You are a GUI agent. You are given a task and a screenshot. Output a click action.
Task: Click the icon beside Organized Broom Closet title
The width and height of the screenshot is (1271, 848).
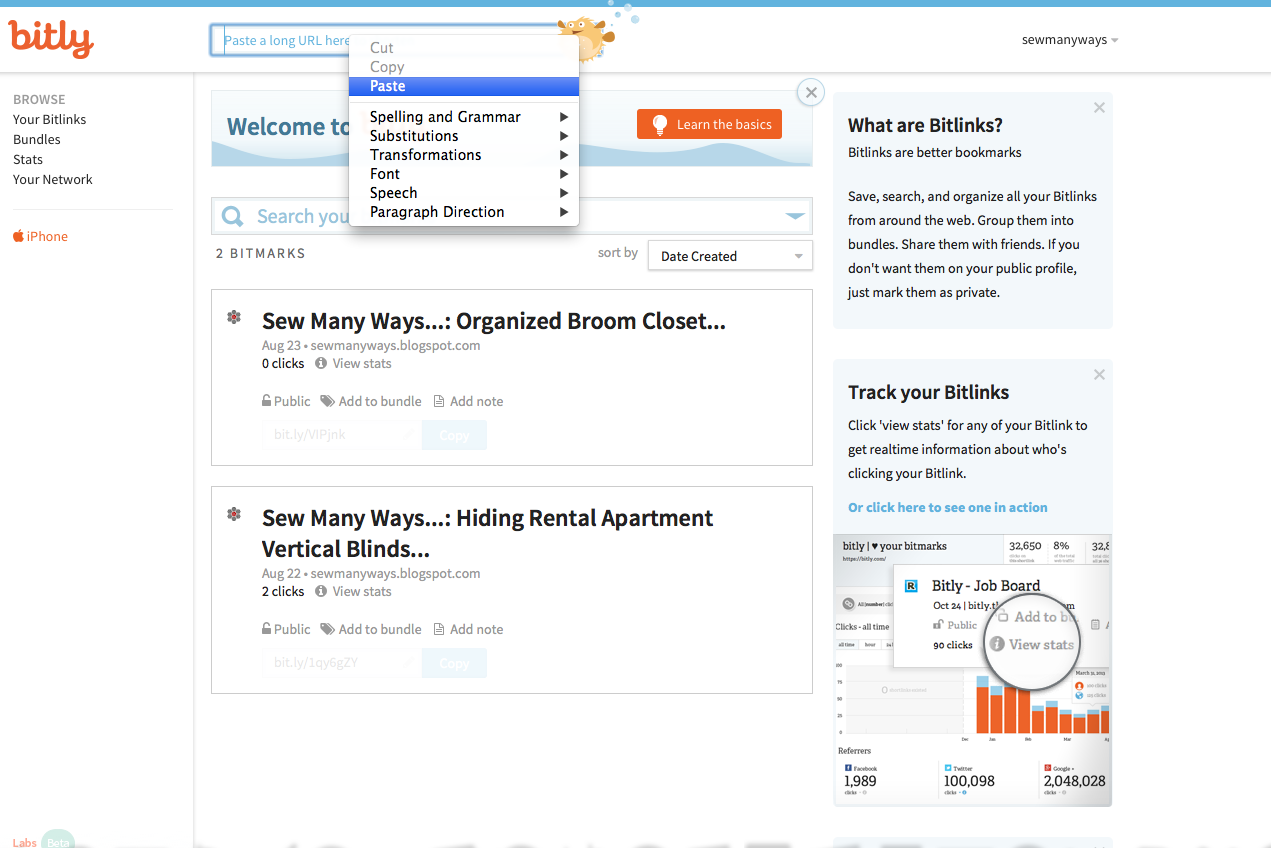click(233, 317)
